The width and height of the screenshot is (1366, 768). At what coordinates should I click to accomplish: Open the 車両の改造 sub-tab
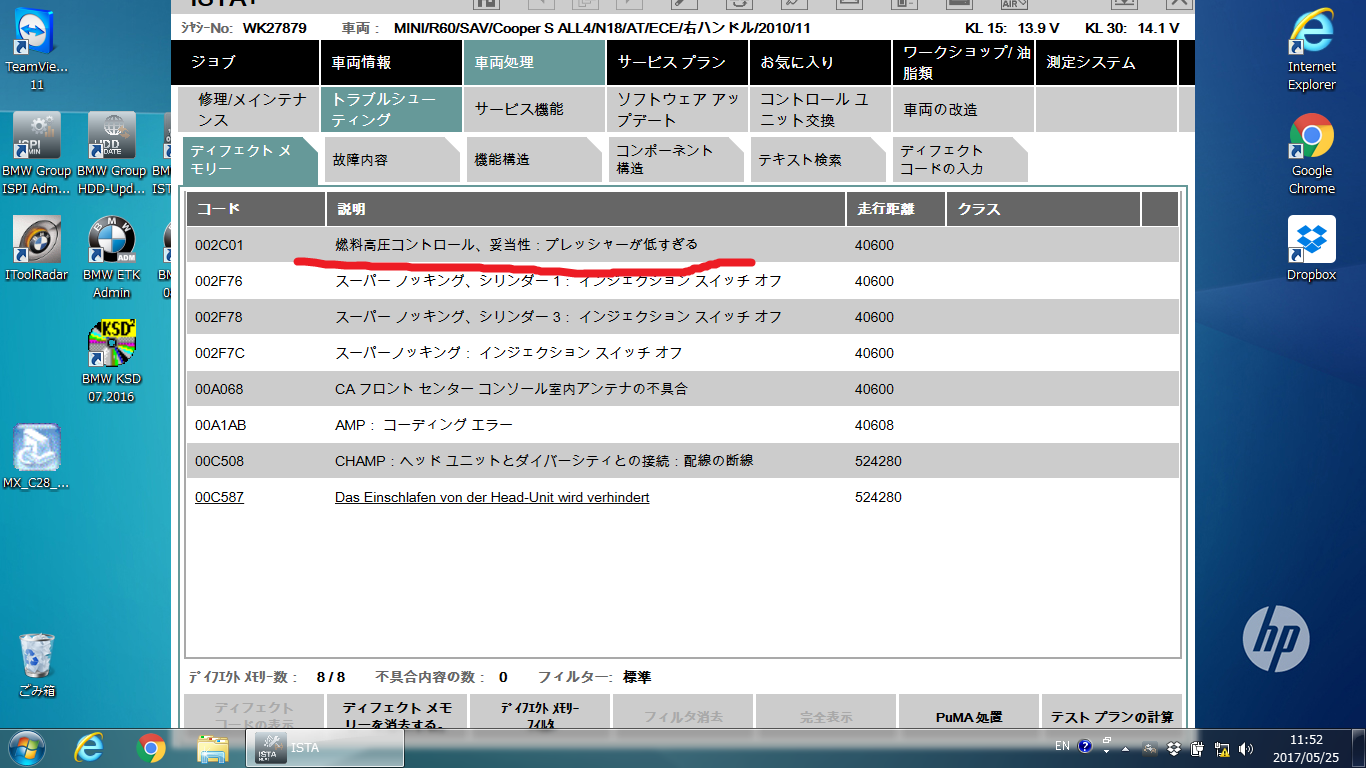coord(963,110)
